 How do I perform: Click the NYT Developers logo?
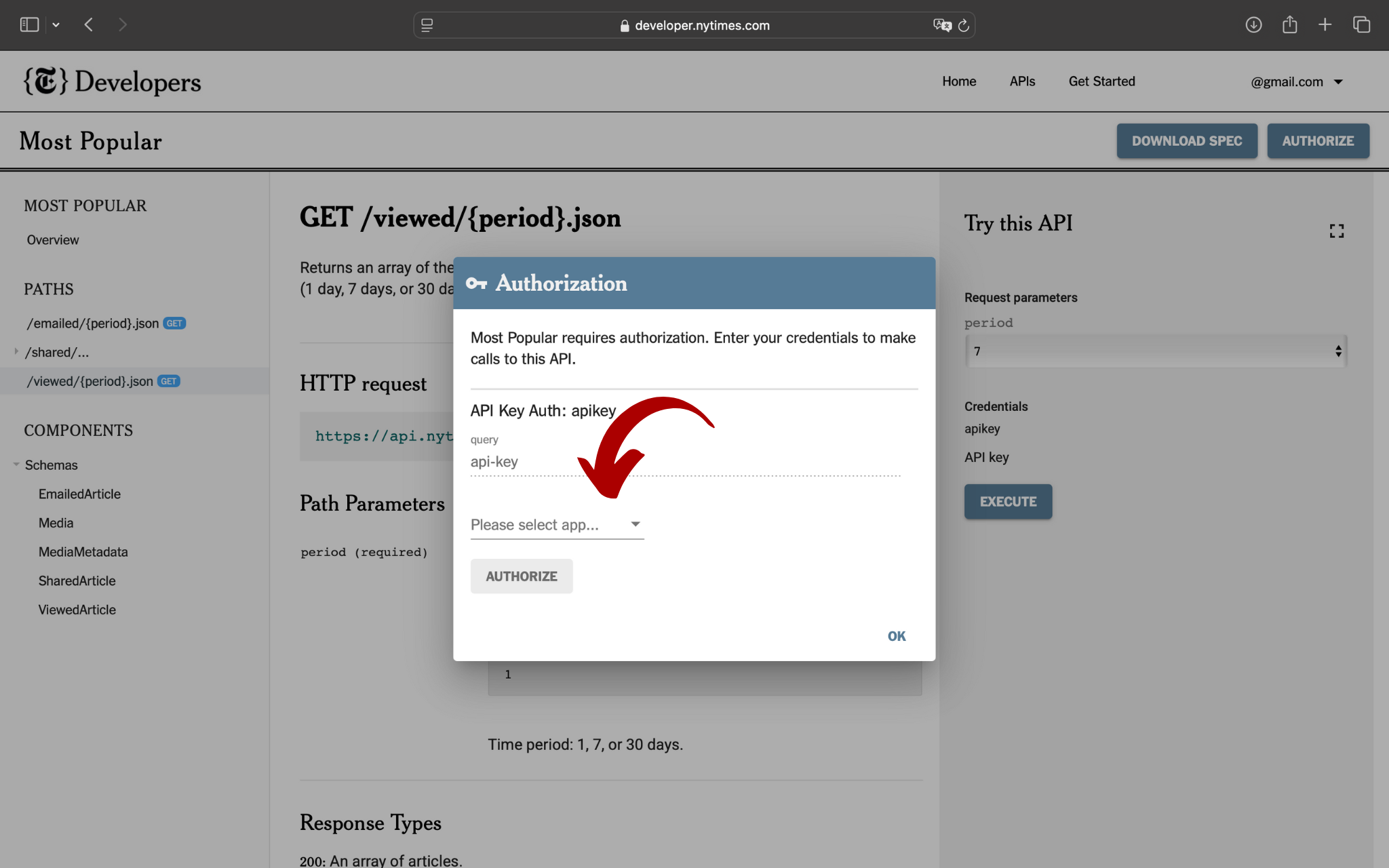(112, 81)
